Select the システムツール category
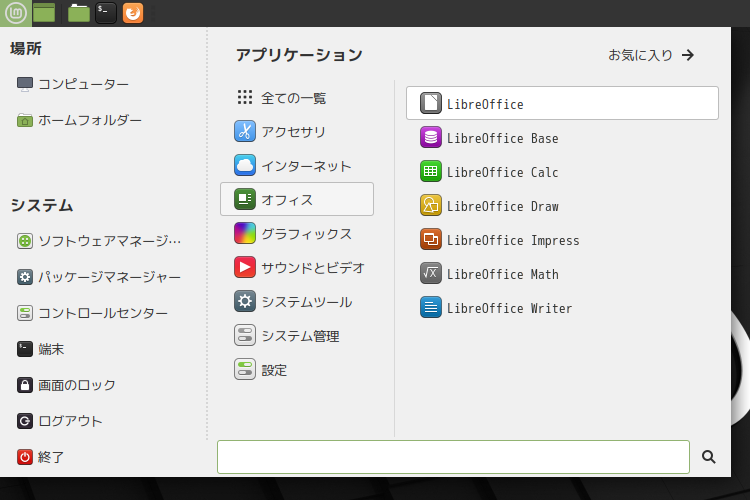750x500 pixels. [297, 301]
